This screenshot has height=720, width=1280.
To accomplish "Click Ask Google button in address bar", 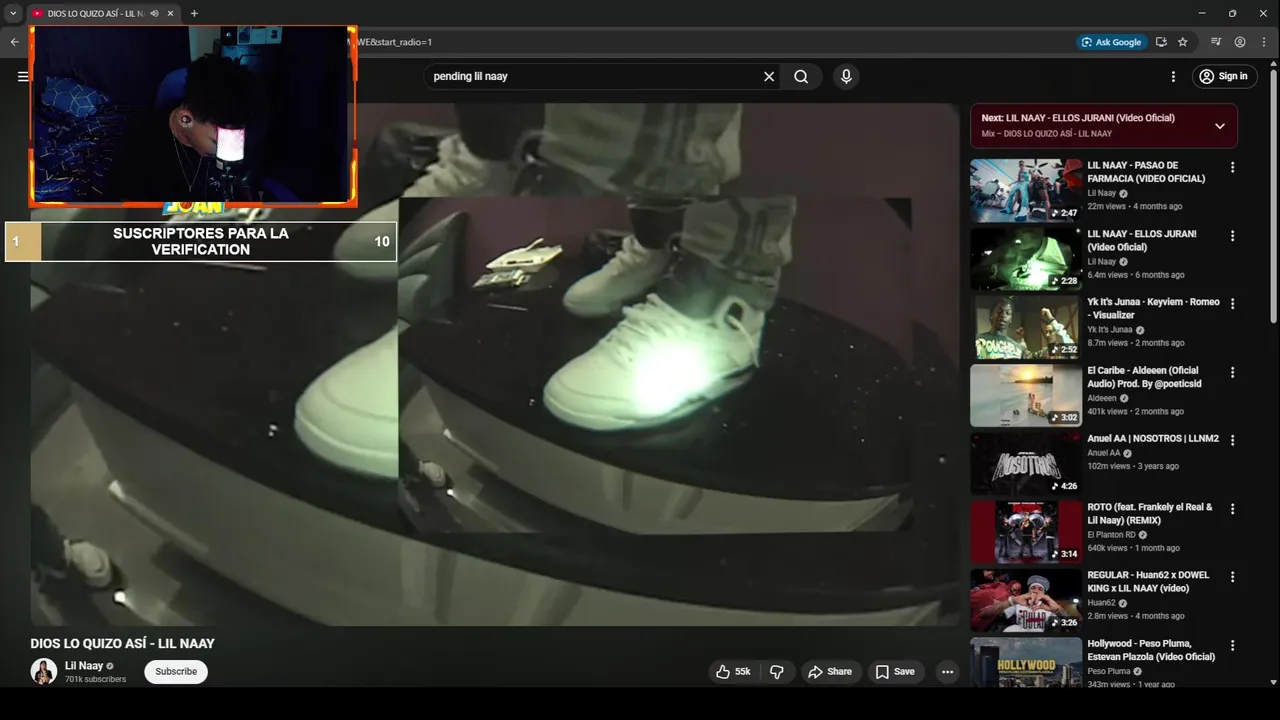I will [x=1110, y=42].
